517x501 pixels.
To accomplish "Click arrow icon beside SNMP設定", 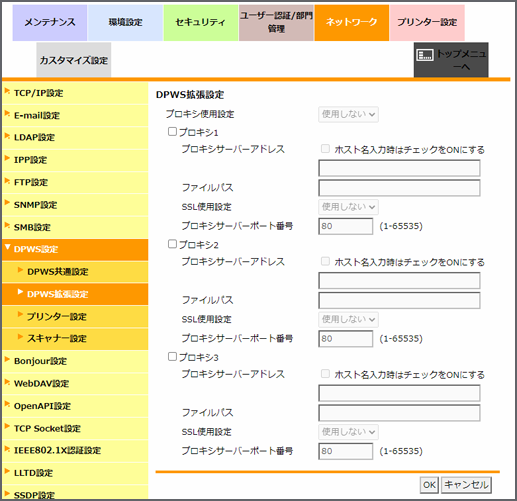I will click(x=7, y=203).
